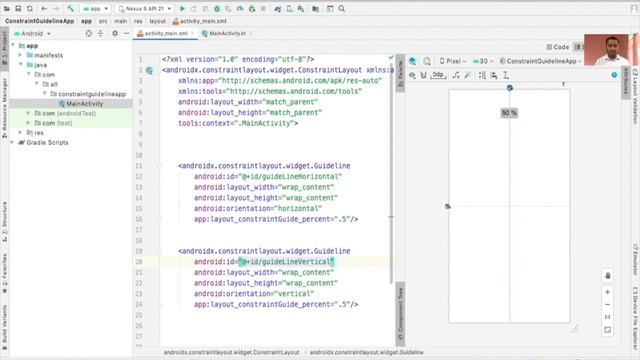
Task: Toggle the Autoconnect magnet icon
Action: [x=423, y=76]
